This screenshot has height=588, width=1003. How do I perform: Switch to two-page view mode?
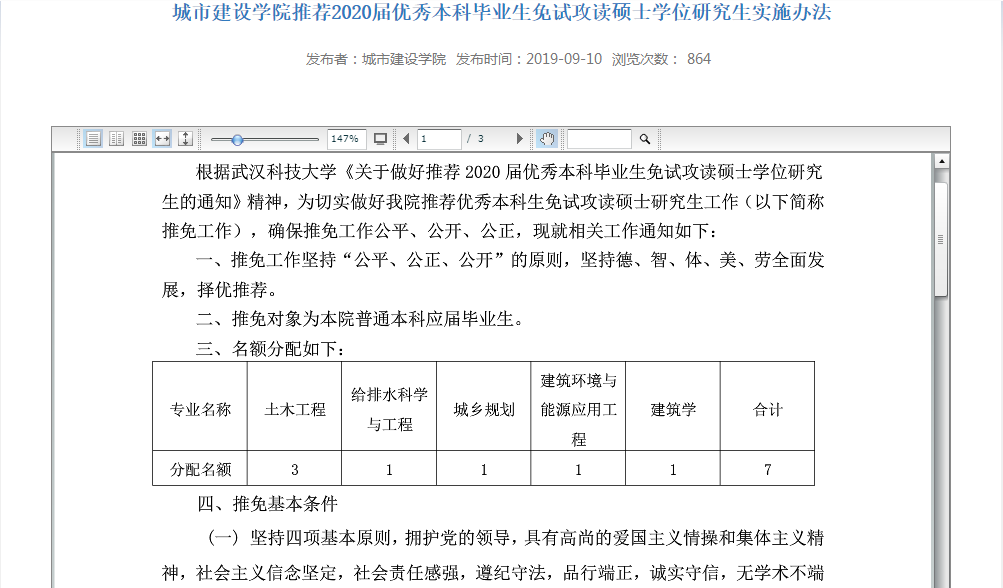(x=116, y=139)
